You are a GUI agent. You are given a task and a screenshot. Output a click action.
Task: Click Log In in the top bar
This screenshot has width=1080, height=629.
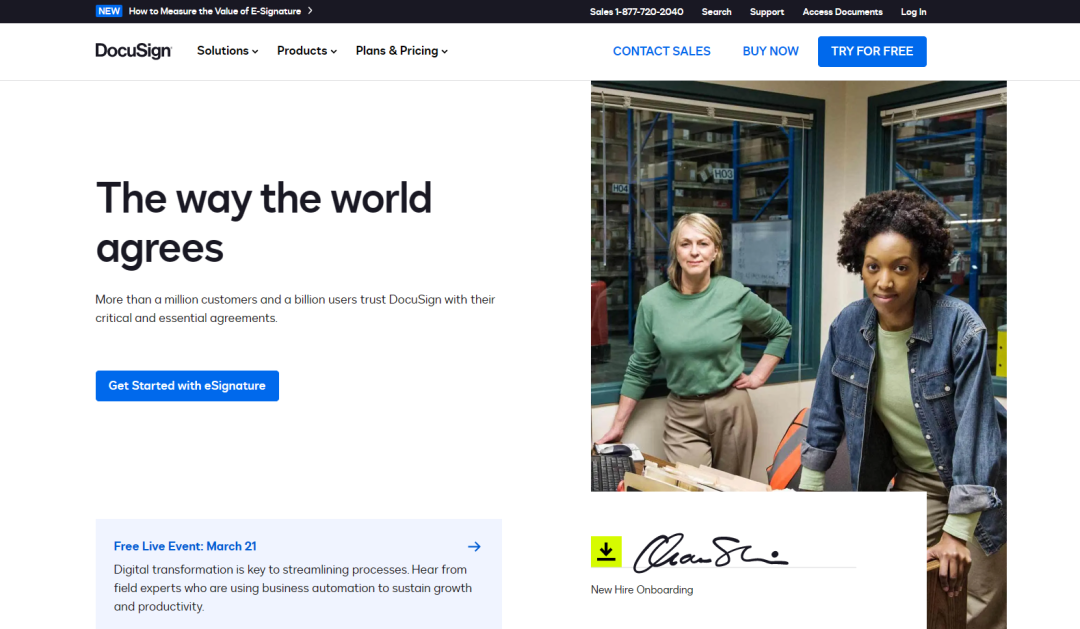click(x=913, y=12)
